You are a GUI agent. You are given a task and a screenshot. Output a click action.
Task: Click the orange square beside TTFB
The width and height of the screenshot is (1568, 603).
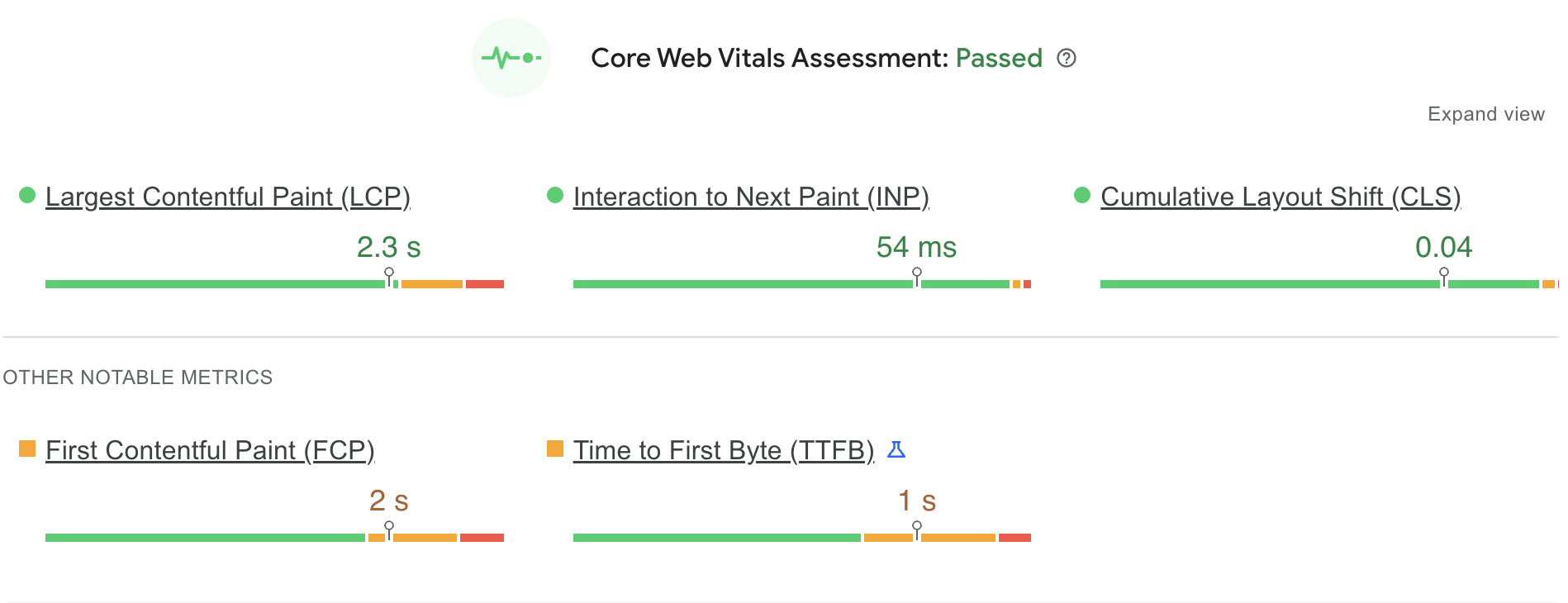click(x=555, y=449)
